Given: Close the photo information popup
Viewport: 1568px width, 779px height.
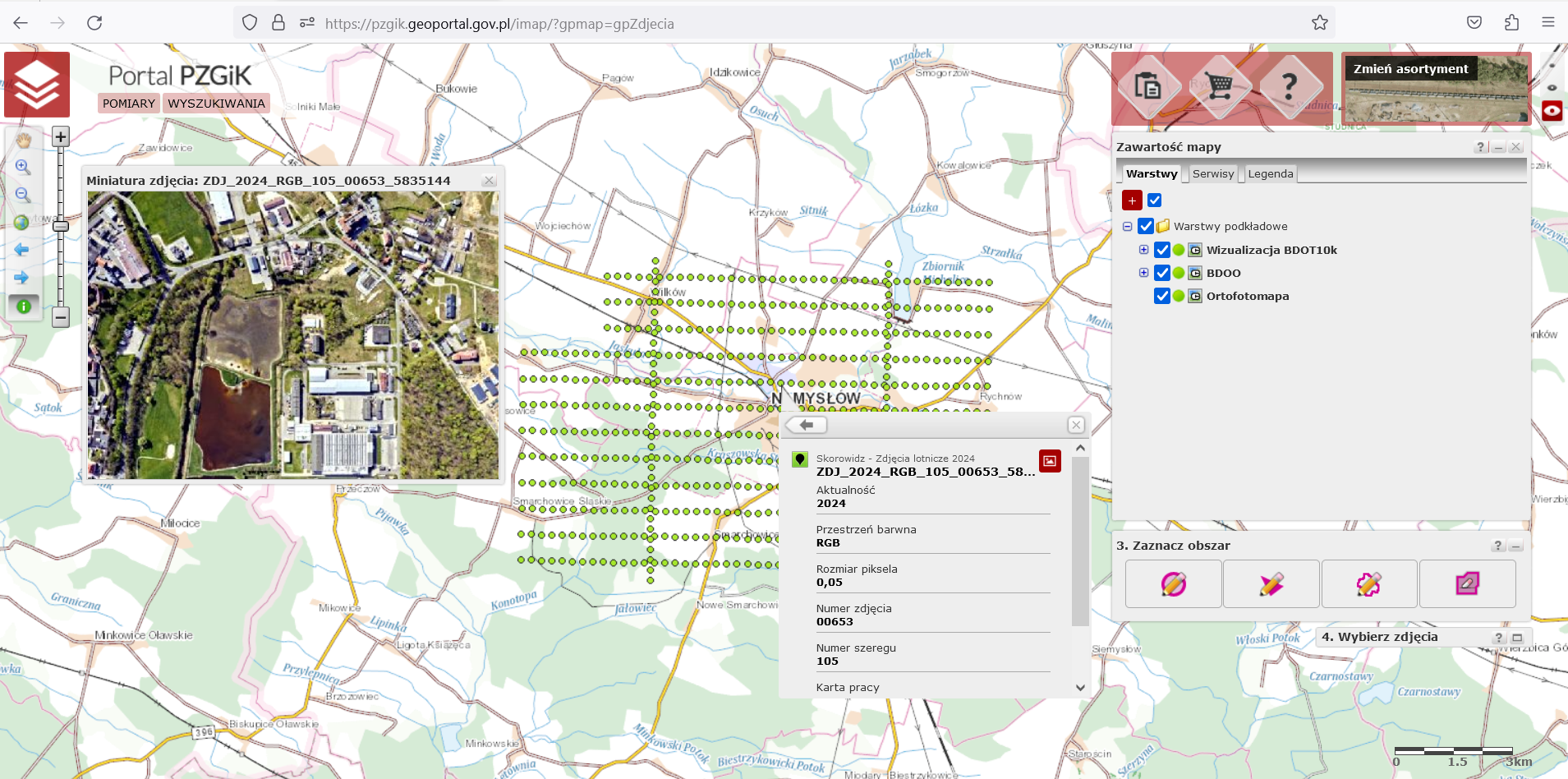Looking at the screenshot, I should 1076,425.
